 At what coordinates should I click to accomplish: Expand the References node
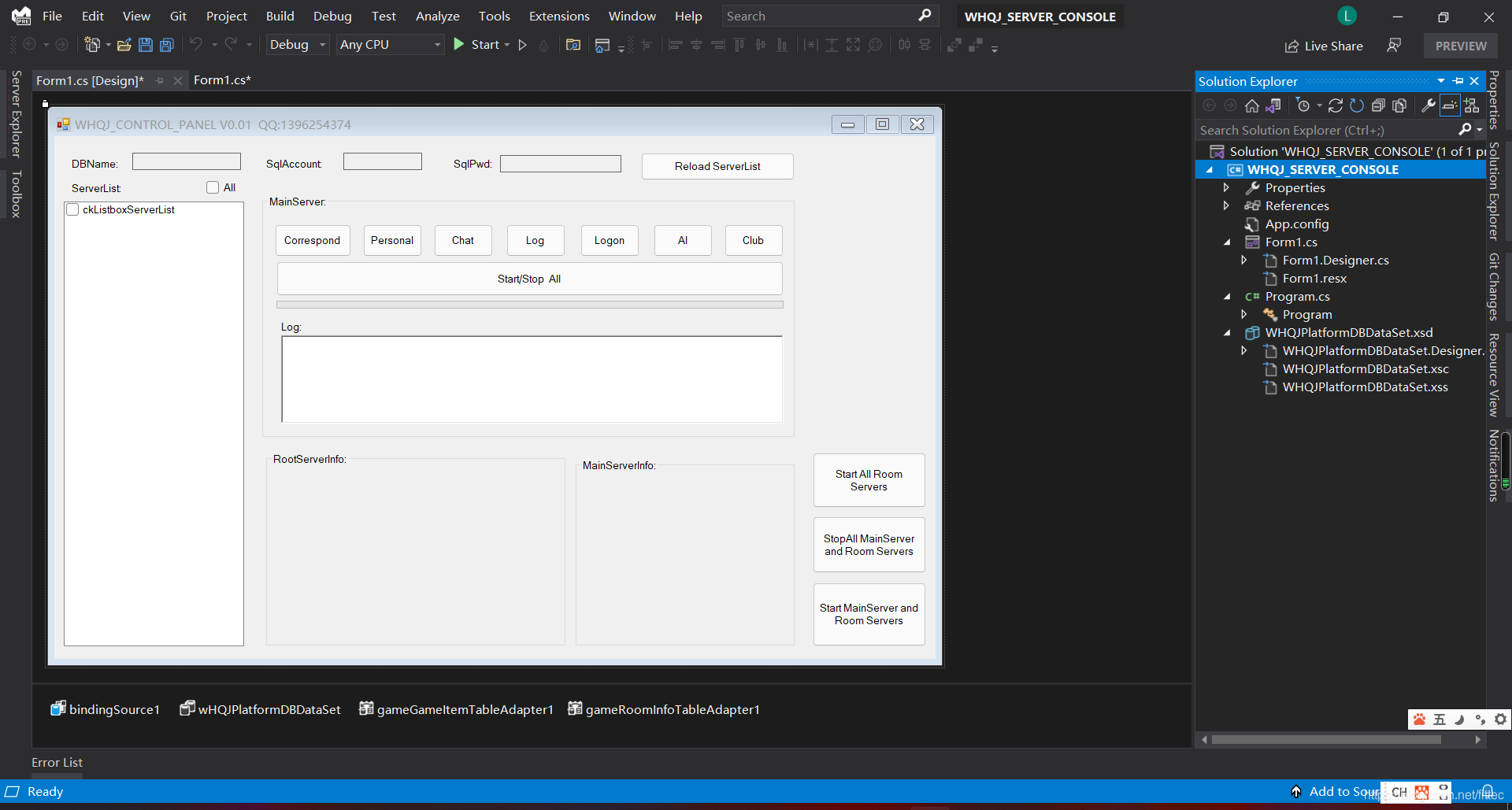(x=1226, y=205)
